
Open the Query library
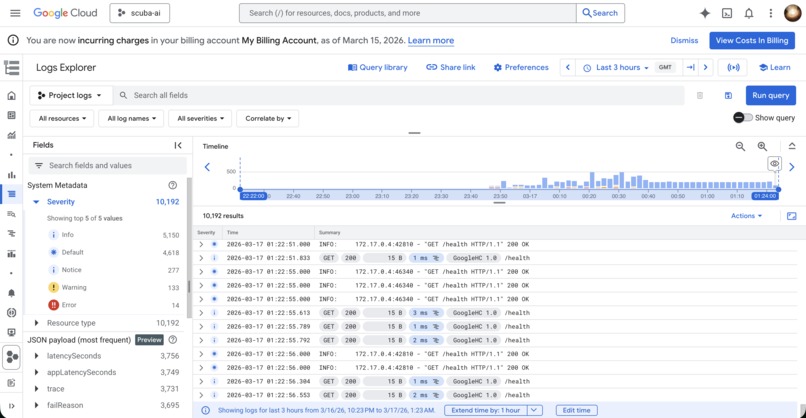click(378, 67)
